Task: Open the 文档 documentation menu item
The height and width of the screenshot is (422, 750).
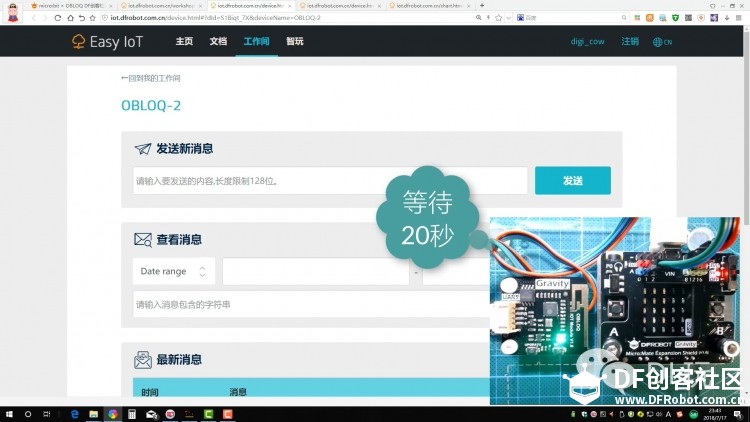Action: coord(218,41)
